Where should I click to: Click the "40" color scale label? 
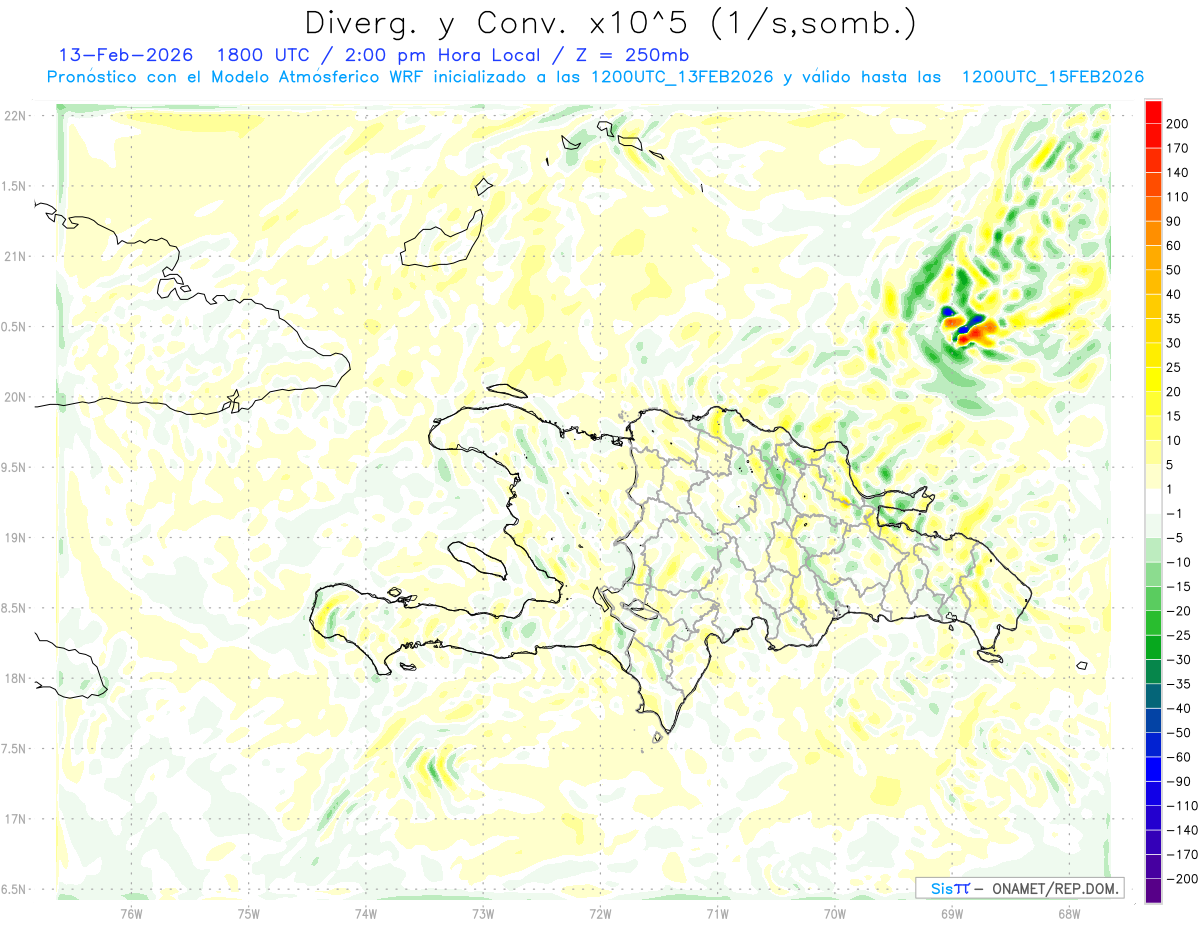click(1174, 294)
